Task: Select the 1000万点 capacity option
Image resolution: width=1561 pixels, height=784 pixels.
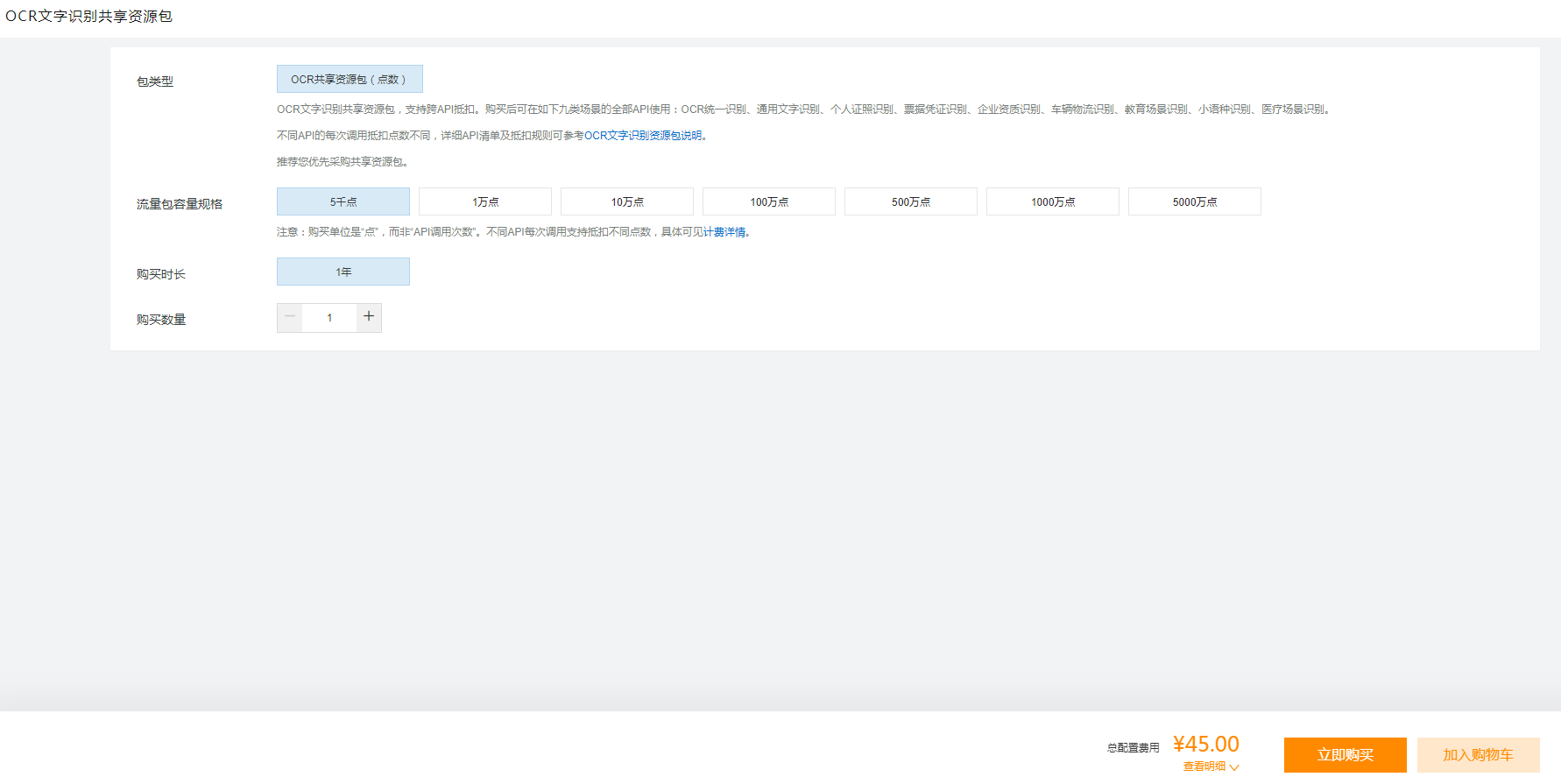Action: (x=1053, y=201)
